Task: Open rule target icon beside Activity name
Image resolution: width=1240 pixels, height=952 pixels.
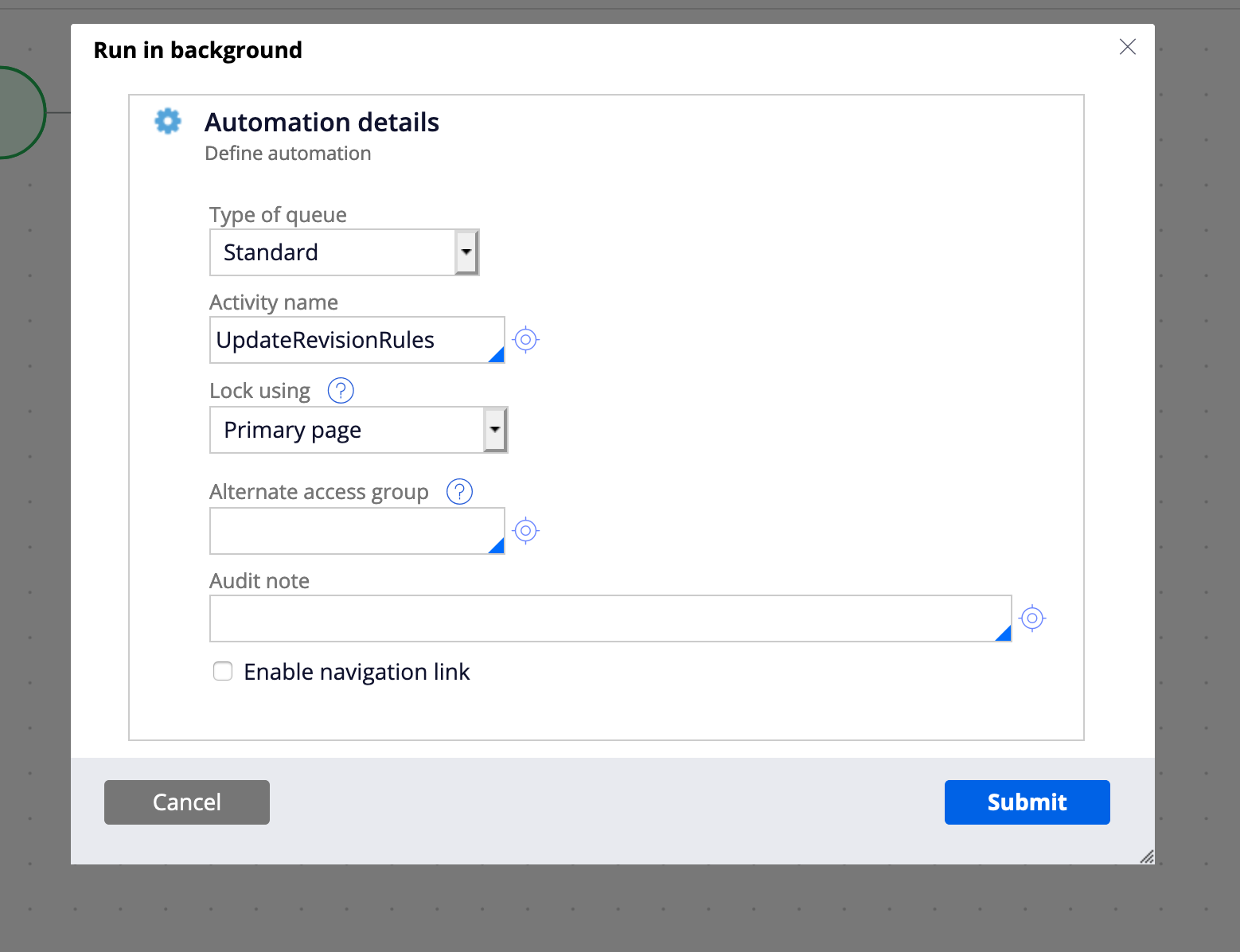Action: point(525,340)
